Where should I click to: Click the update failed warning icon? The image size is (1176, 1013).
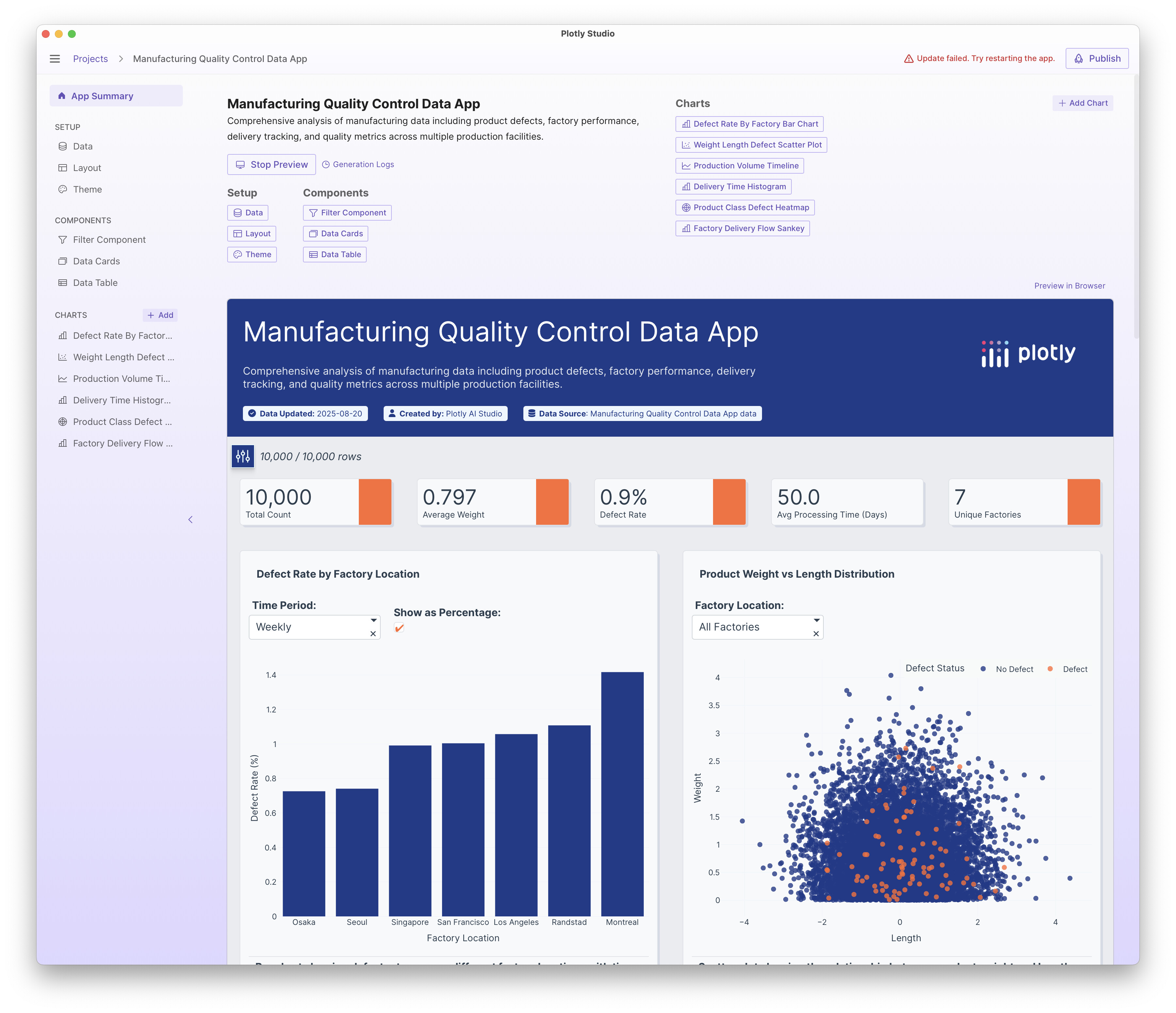pos(908,59)
